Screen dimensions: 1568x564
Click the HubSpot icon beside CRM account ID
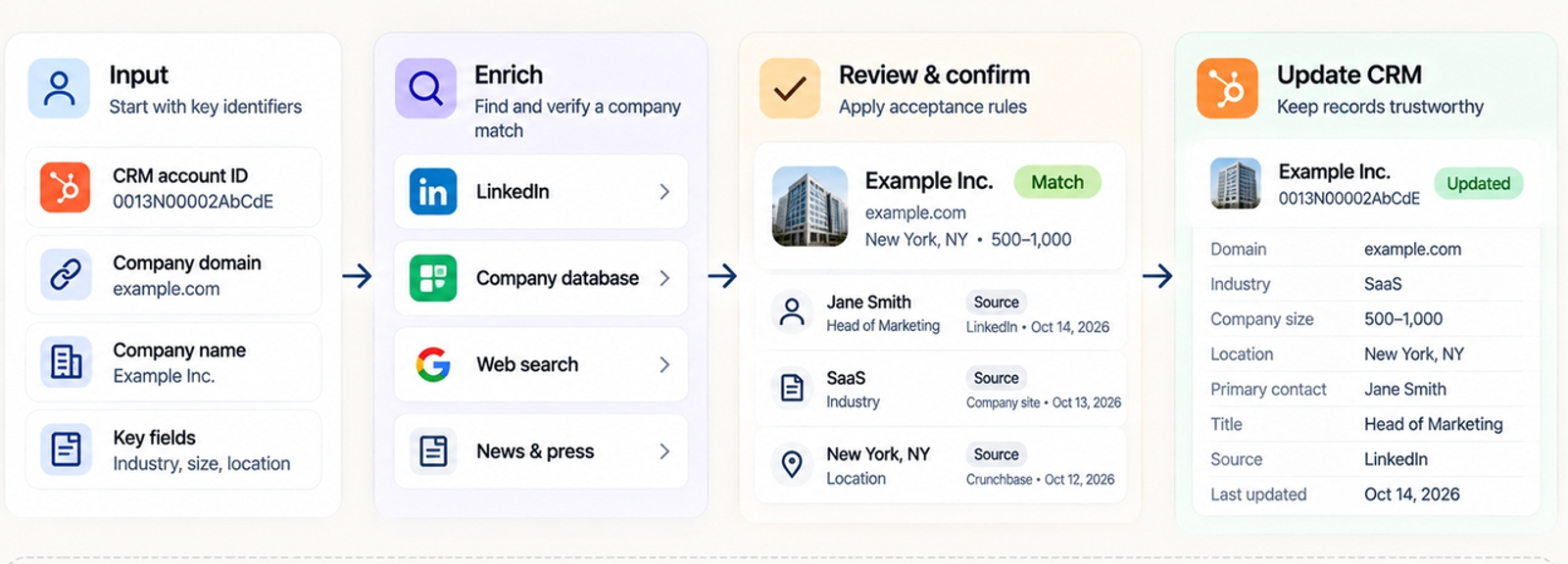pyautogui.click(x=66, y=188)
